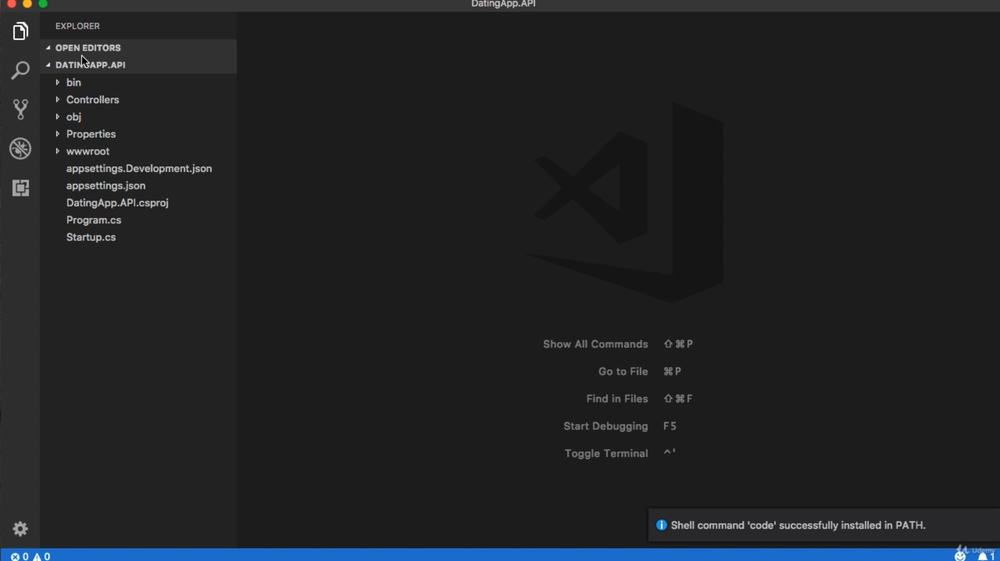This screenshot has height=561, width=1000.
Task: Open the Search view icon
Action: (x=20, y=70)
